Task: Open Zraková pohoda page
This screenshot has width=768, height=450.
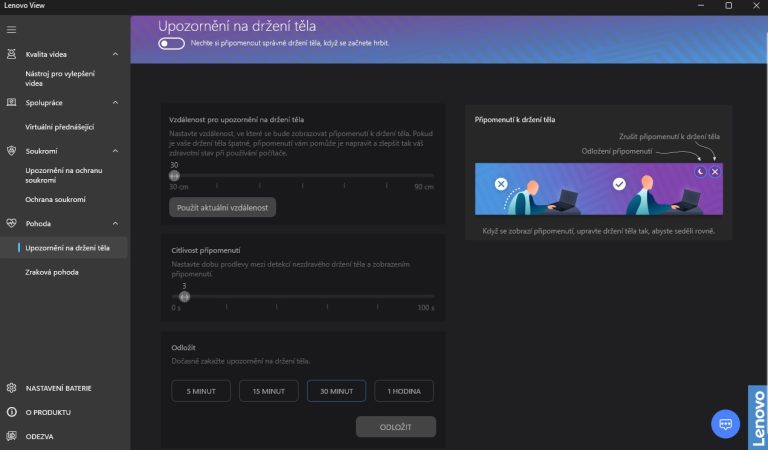Action: click(x=52, y=272)
